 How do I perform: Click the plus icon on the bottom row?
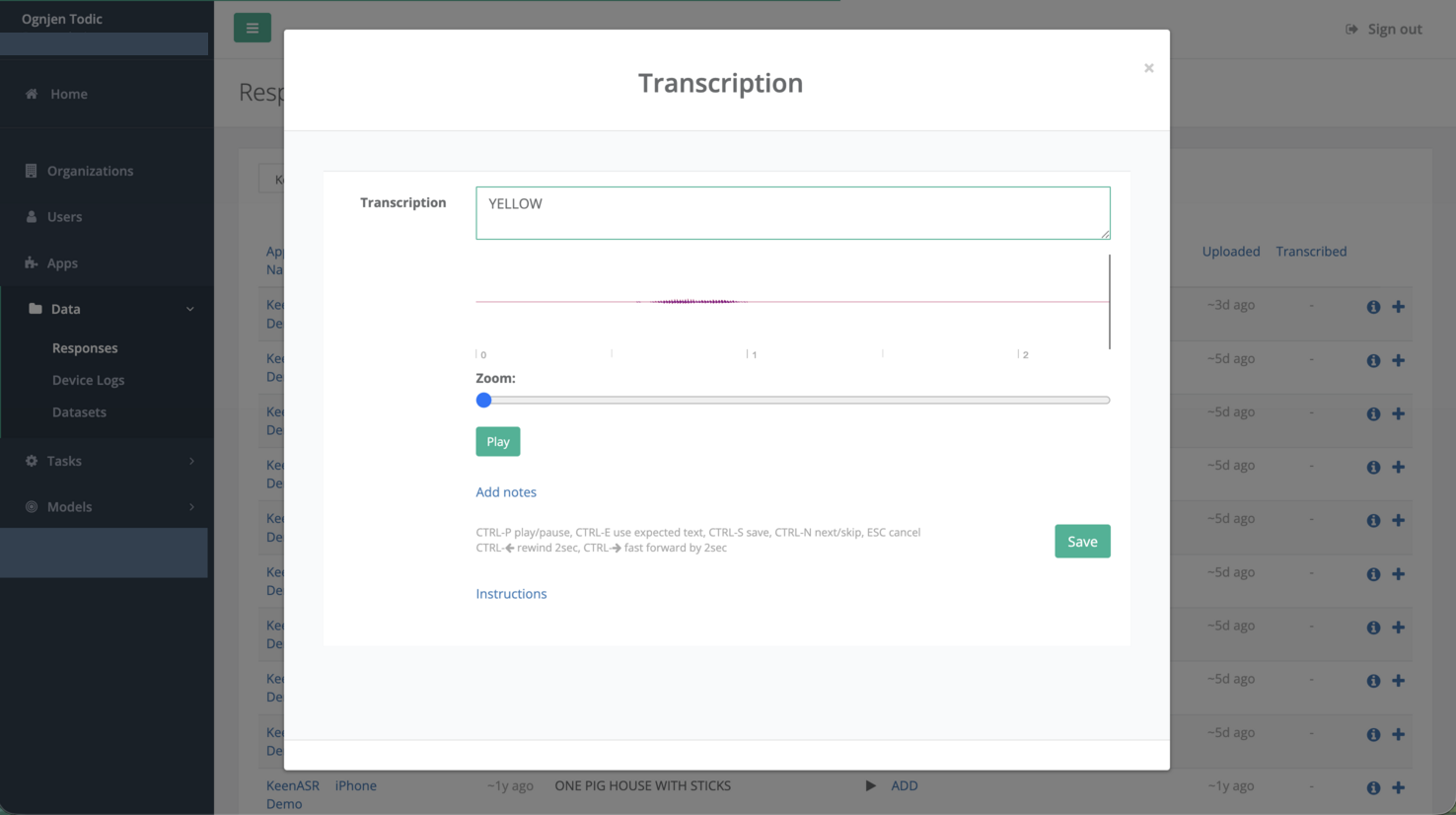[1399, 787]
